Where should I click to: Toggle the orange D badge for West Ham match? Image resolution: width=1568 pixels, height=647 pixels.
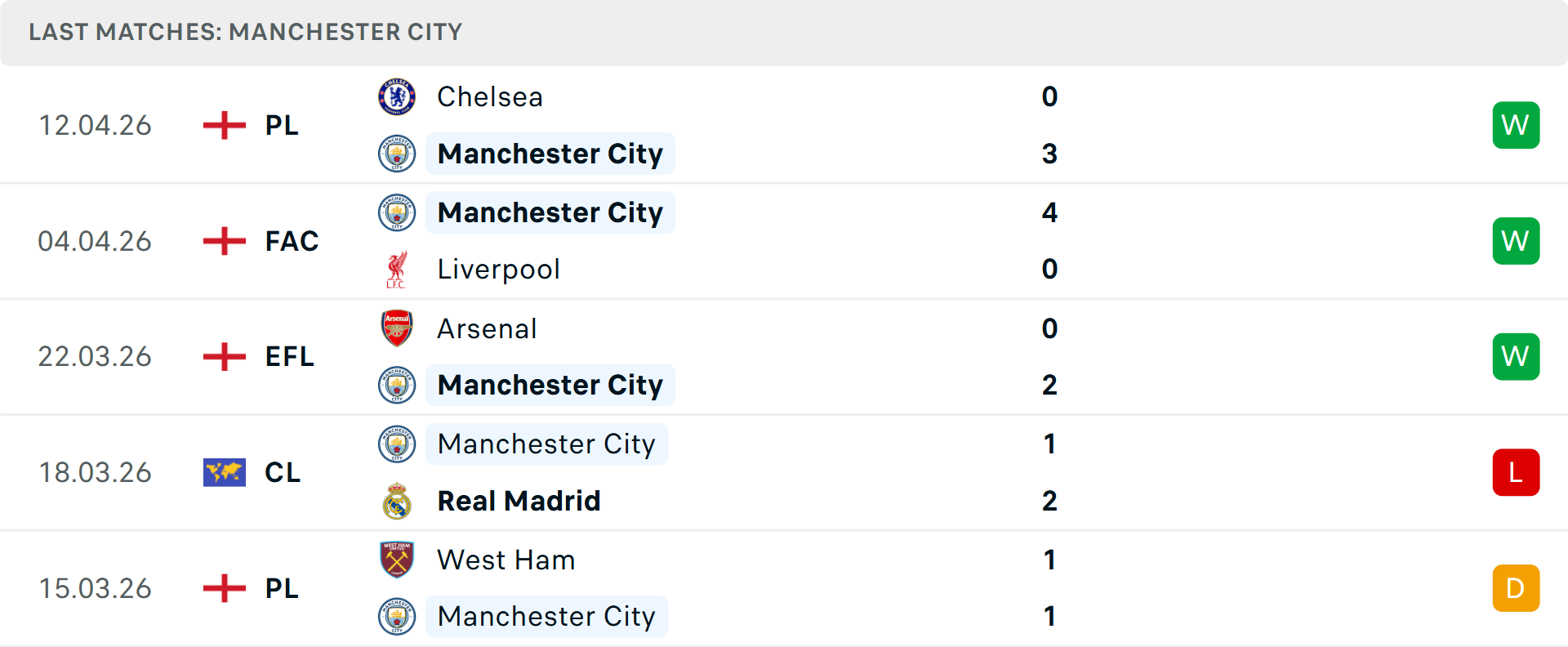[x=1516, y=588]
